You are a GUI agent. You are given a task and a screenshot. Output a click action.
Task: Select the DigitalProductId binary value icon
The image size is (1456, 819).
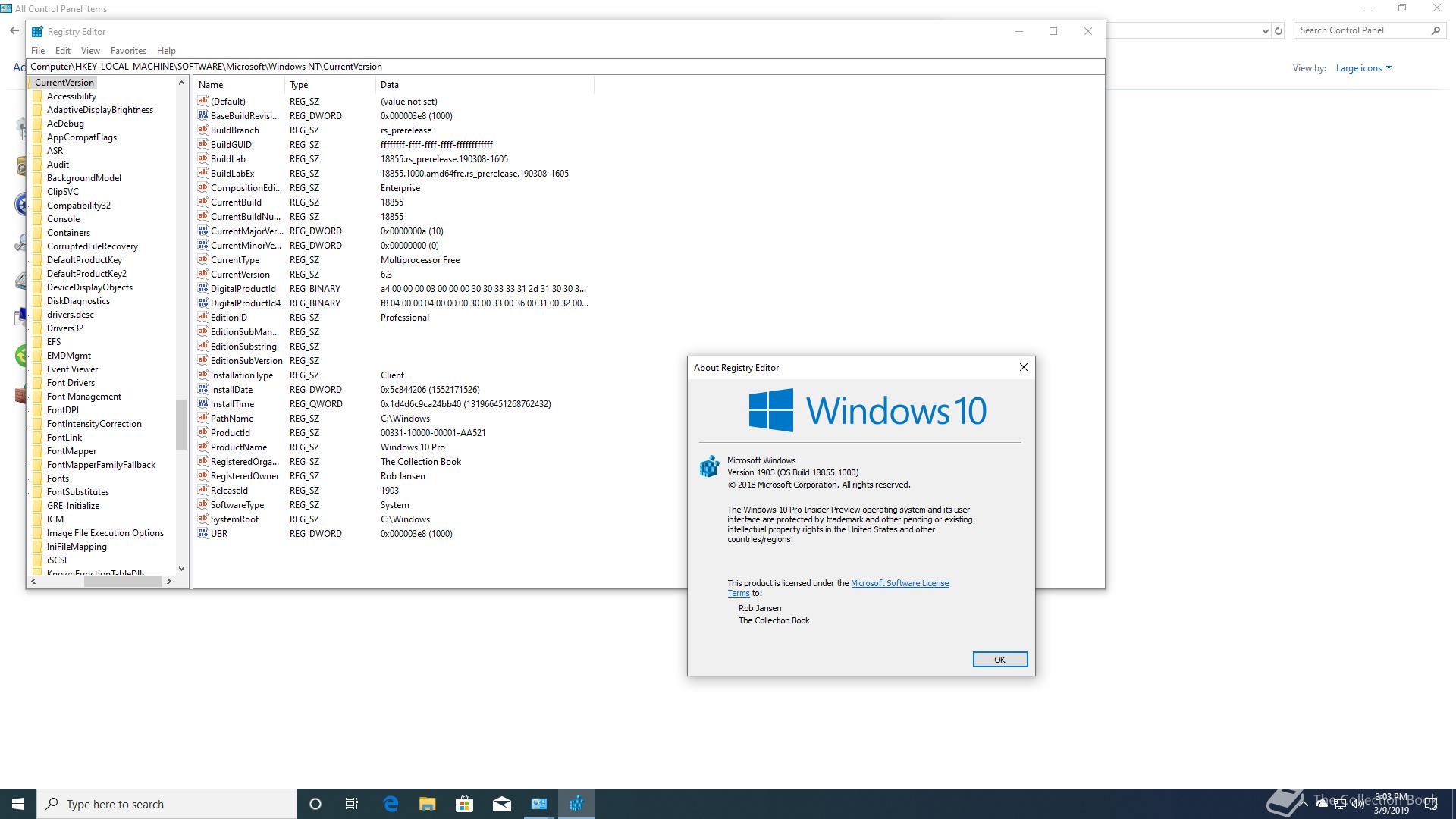pos(202,288)
